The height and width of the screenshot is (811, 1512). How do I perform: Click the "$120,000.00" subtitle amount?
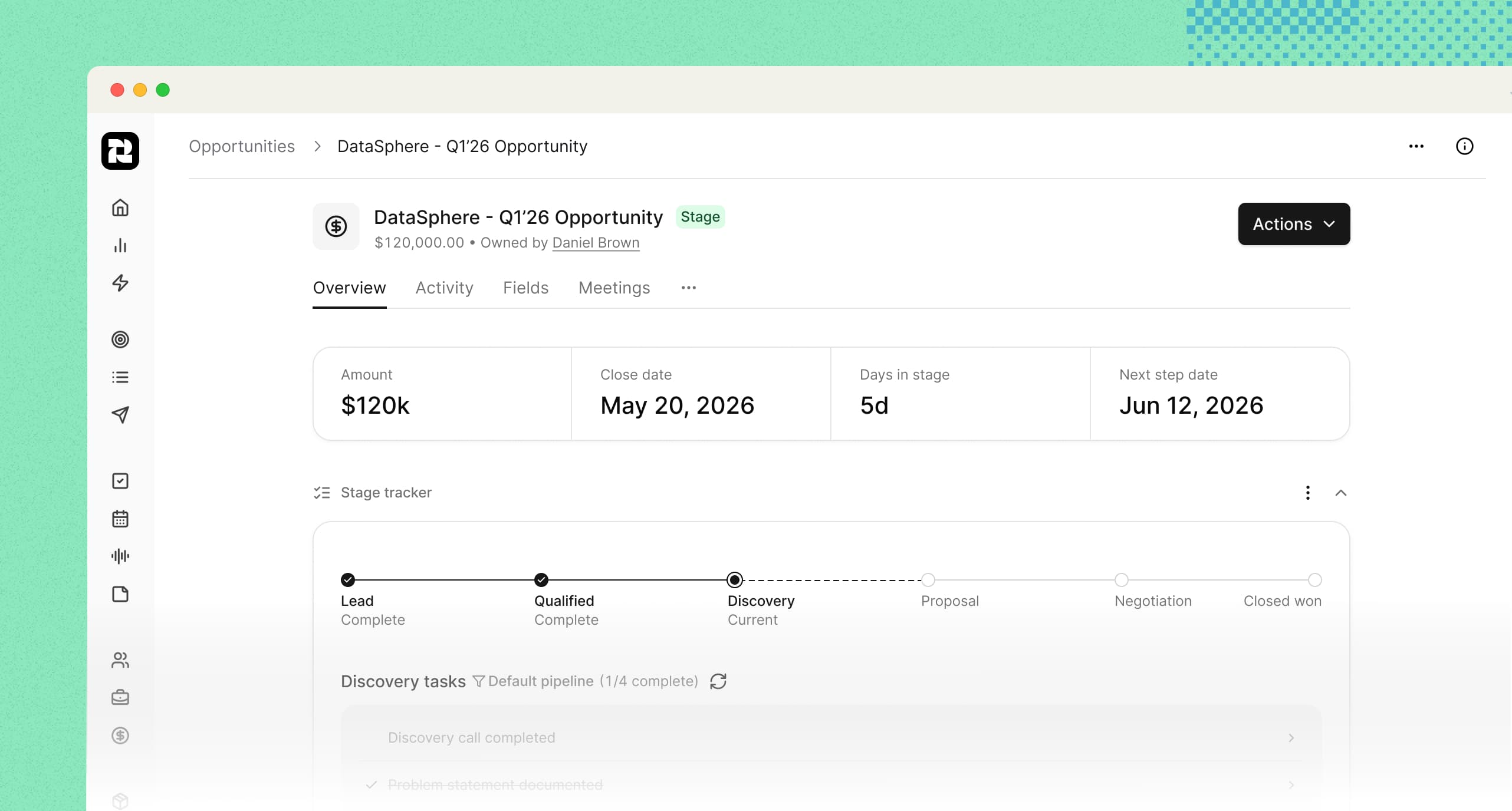click(419, 243)
